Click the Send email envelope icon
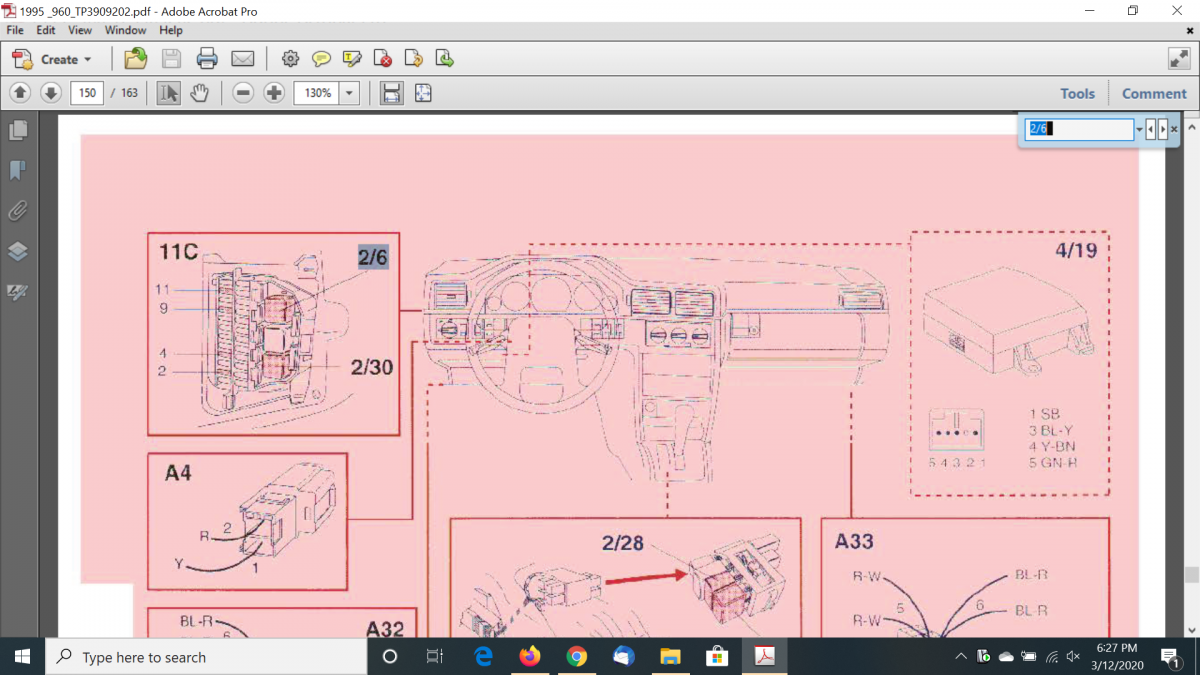The height and width of the screenshot is (675, 1200). pyautogui.click(x=242, y=59)
